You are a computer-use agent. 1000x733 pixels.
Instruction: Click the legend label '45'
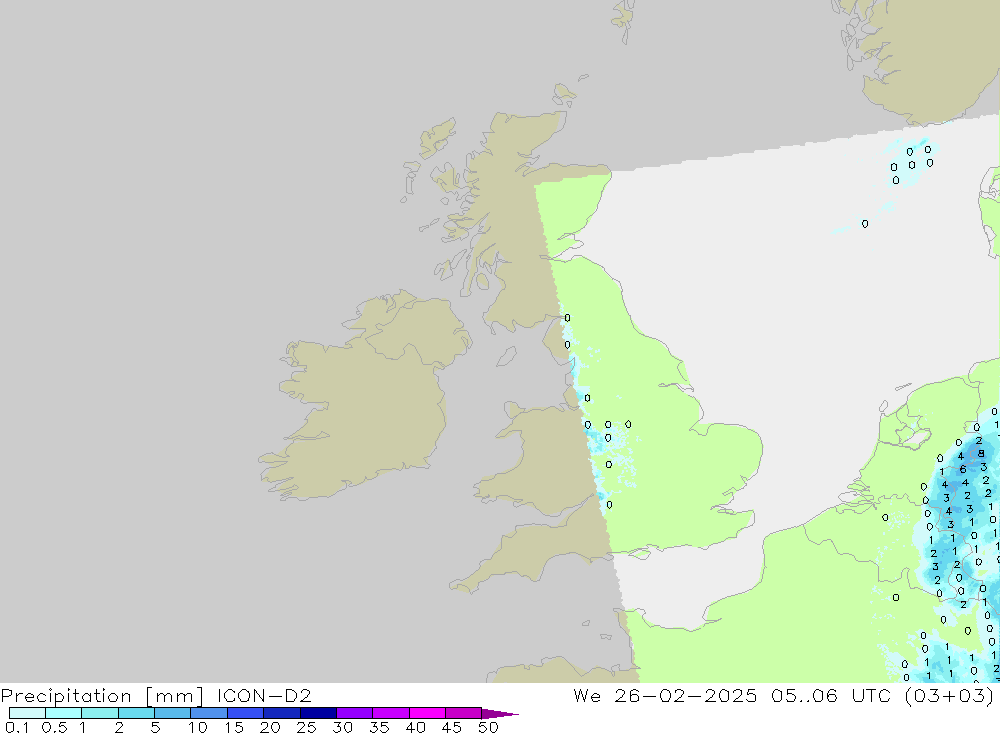click(452, 727)
